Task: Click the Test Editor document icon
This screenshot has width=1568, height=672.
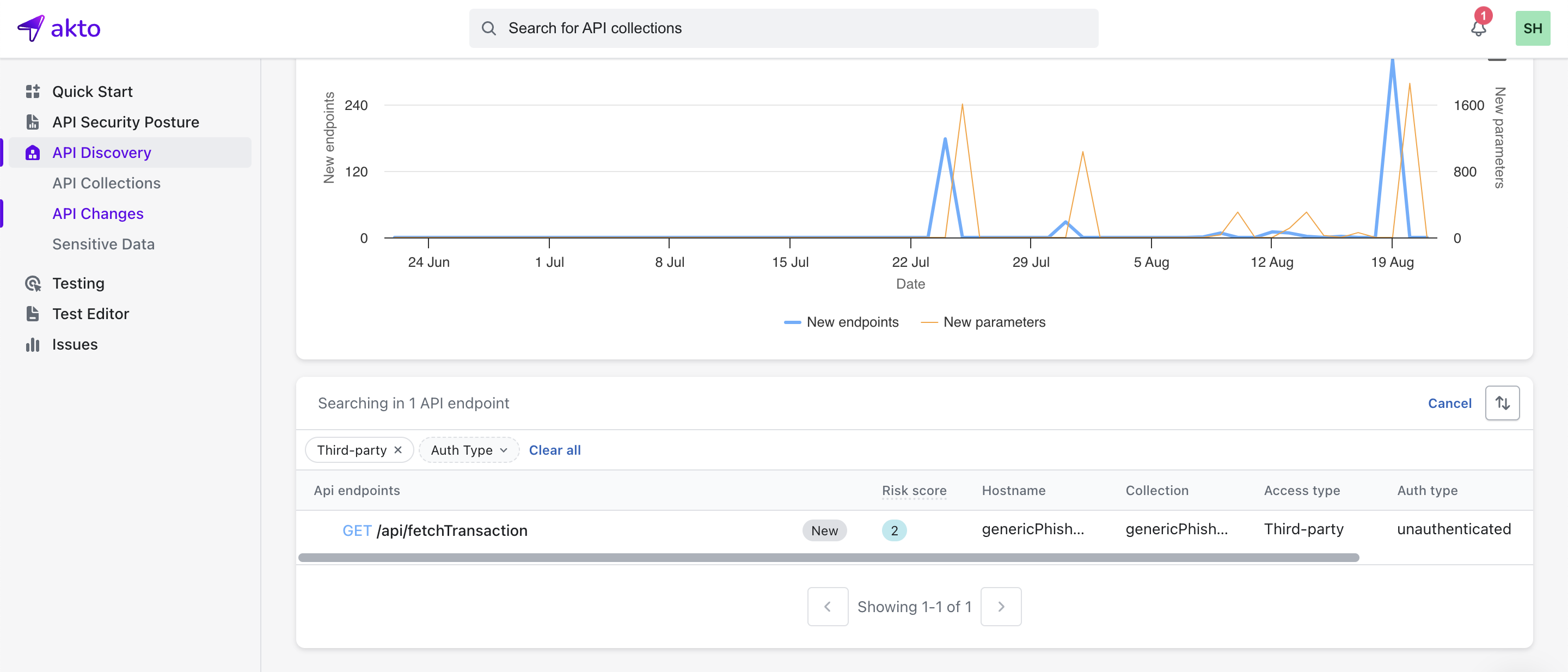Action: click(x=33, y=314)
